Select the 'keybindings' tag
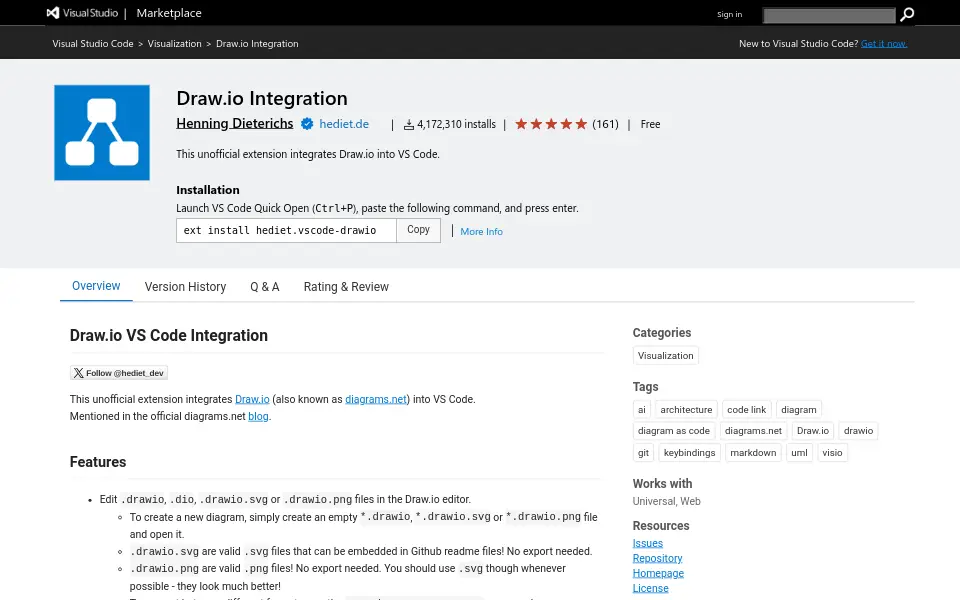 [x=689, y=453]
